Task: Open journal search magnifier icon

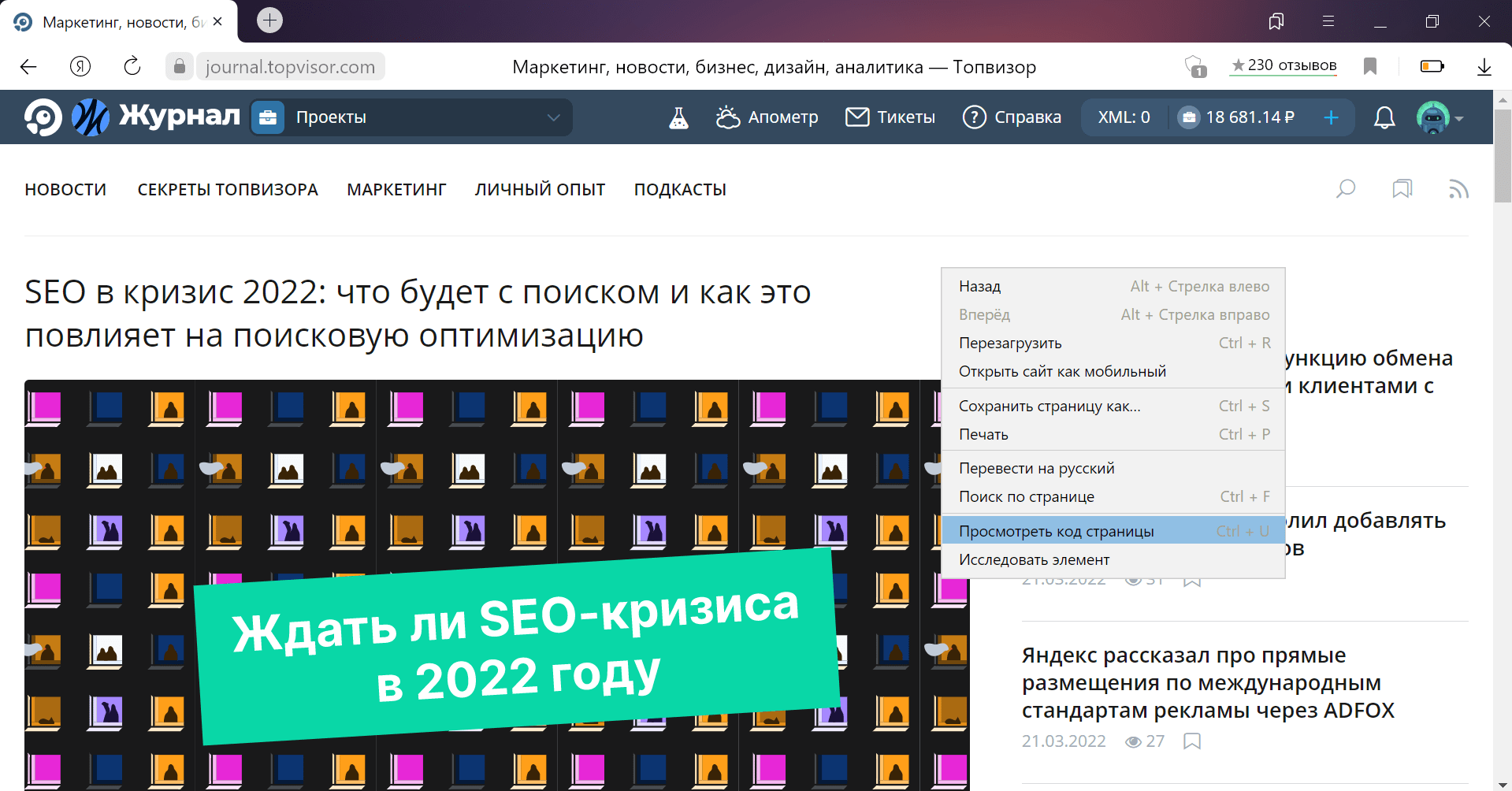Action: (1346, 189)
